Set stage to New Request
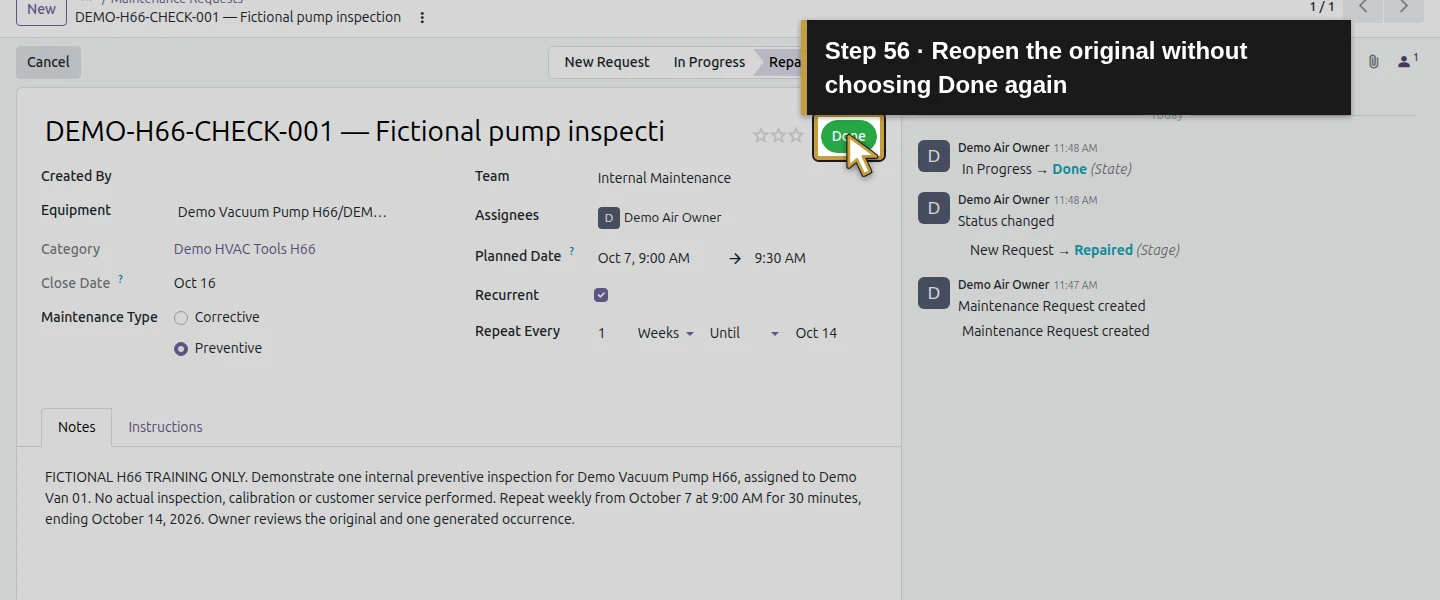 point(606,62)
